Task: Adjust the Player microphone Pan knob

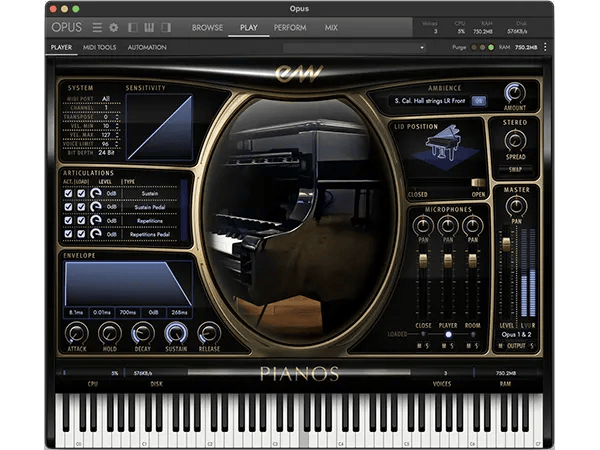Action: click(x=448, y=226)
